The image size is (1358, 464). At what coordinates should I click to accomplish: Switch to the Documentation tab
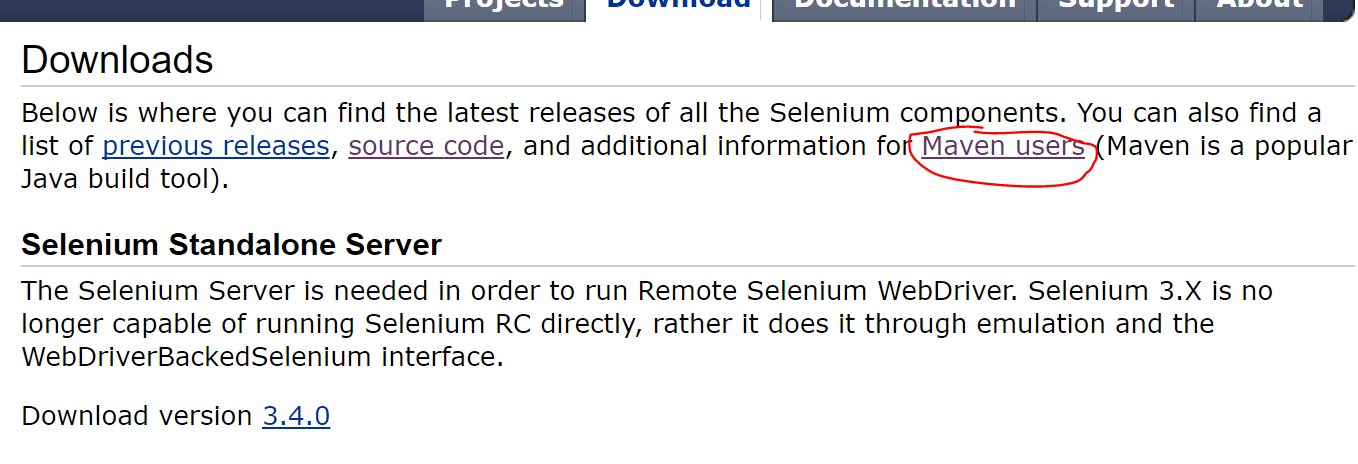(904, 5)
